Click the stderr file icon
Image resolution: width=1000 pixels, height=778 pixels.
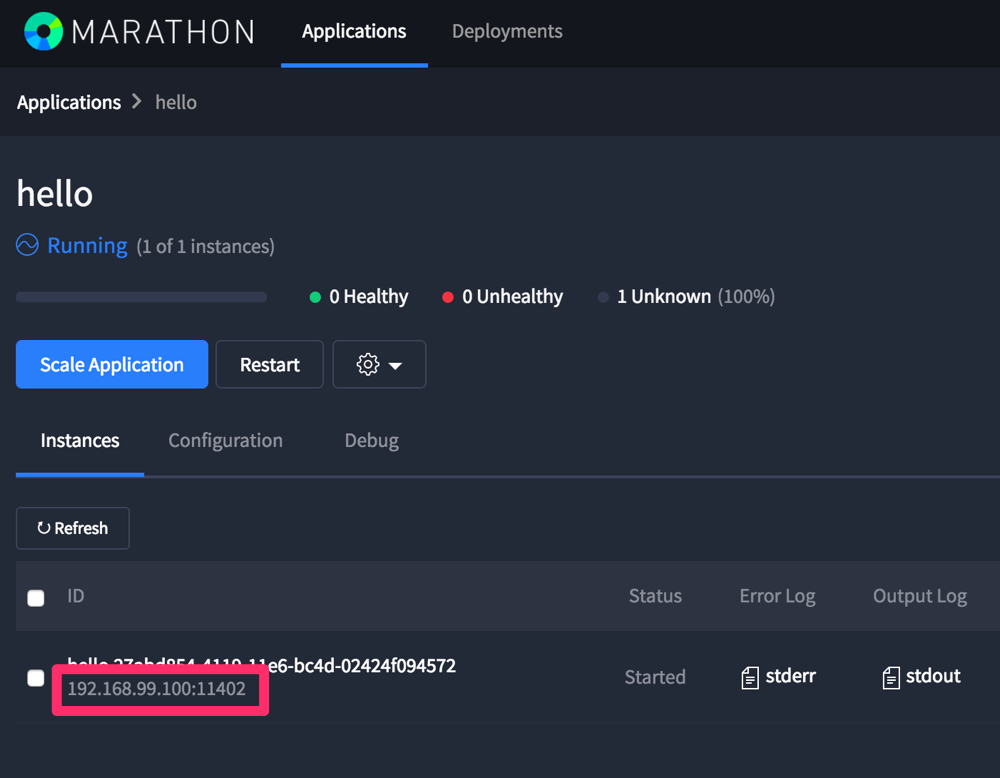[750, 677]
